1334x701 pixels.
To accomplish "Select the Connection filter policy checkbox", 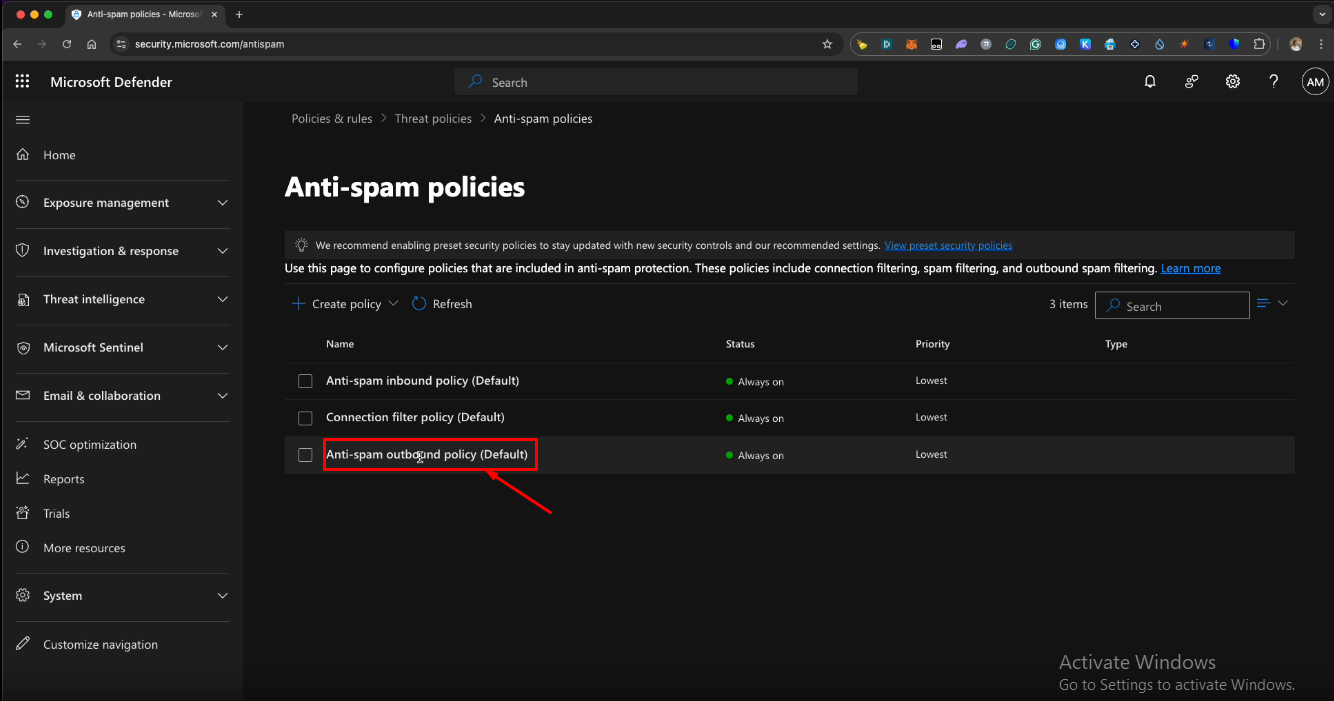I will [x=305, y=418].
